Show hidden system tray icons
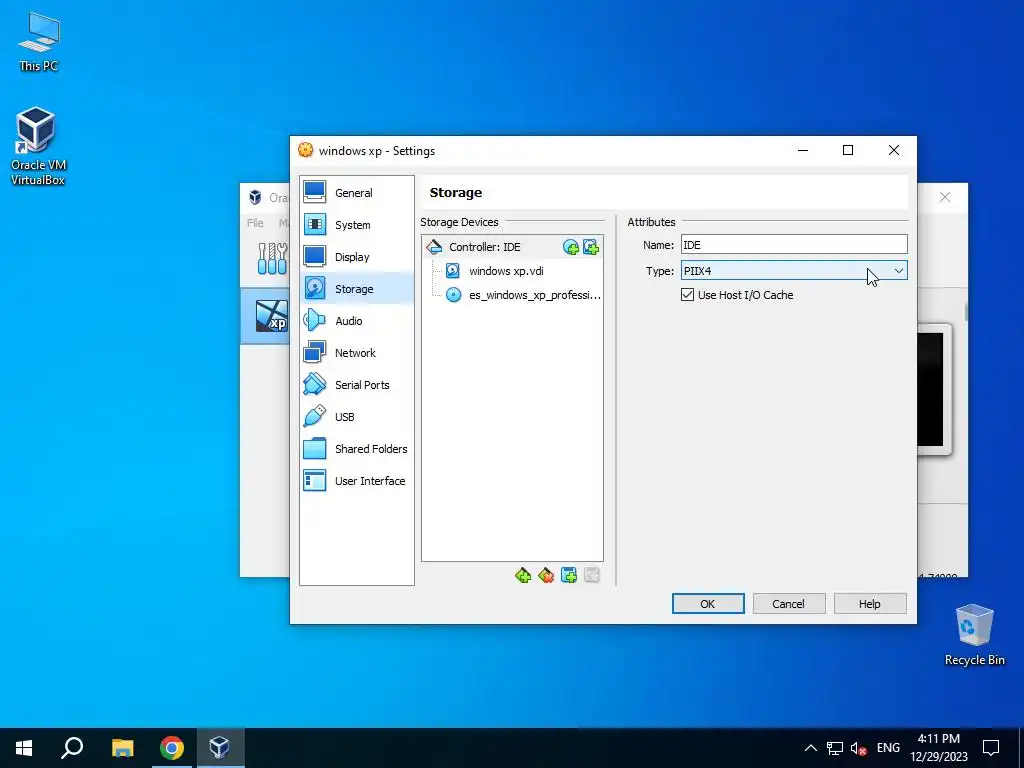This screenshot has height=768, width=1024. (x=810, y=748)
